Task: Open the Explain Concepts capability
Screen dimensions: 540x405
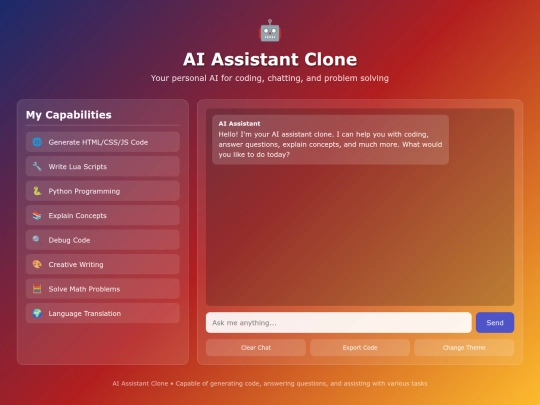Action: [103, 215]
